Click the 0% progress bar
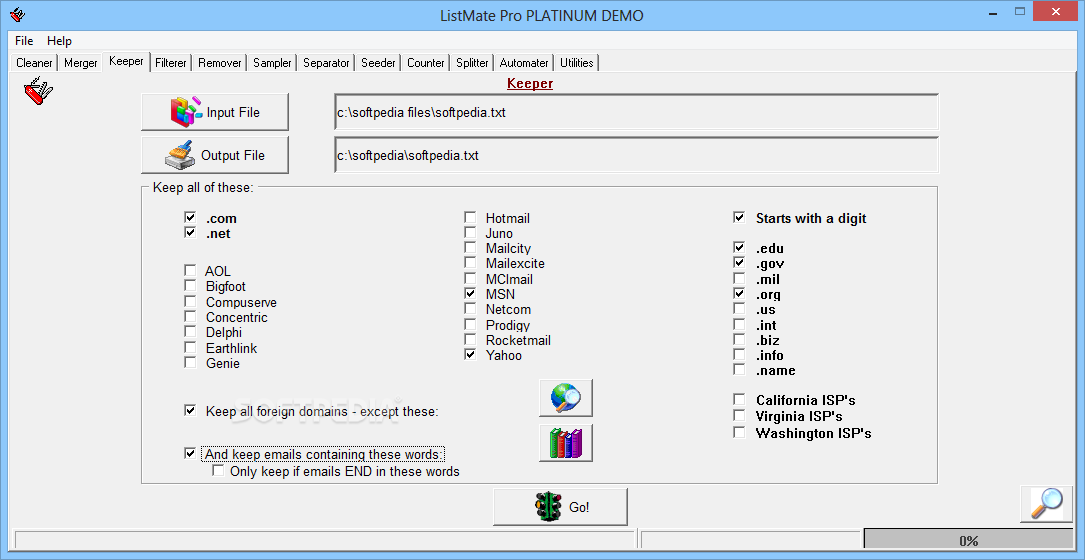This screenshot has height=560, width=1085. pos(968,541)
